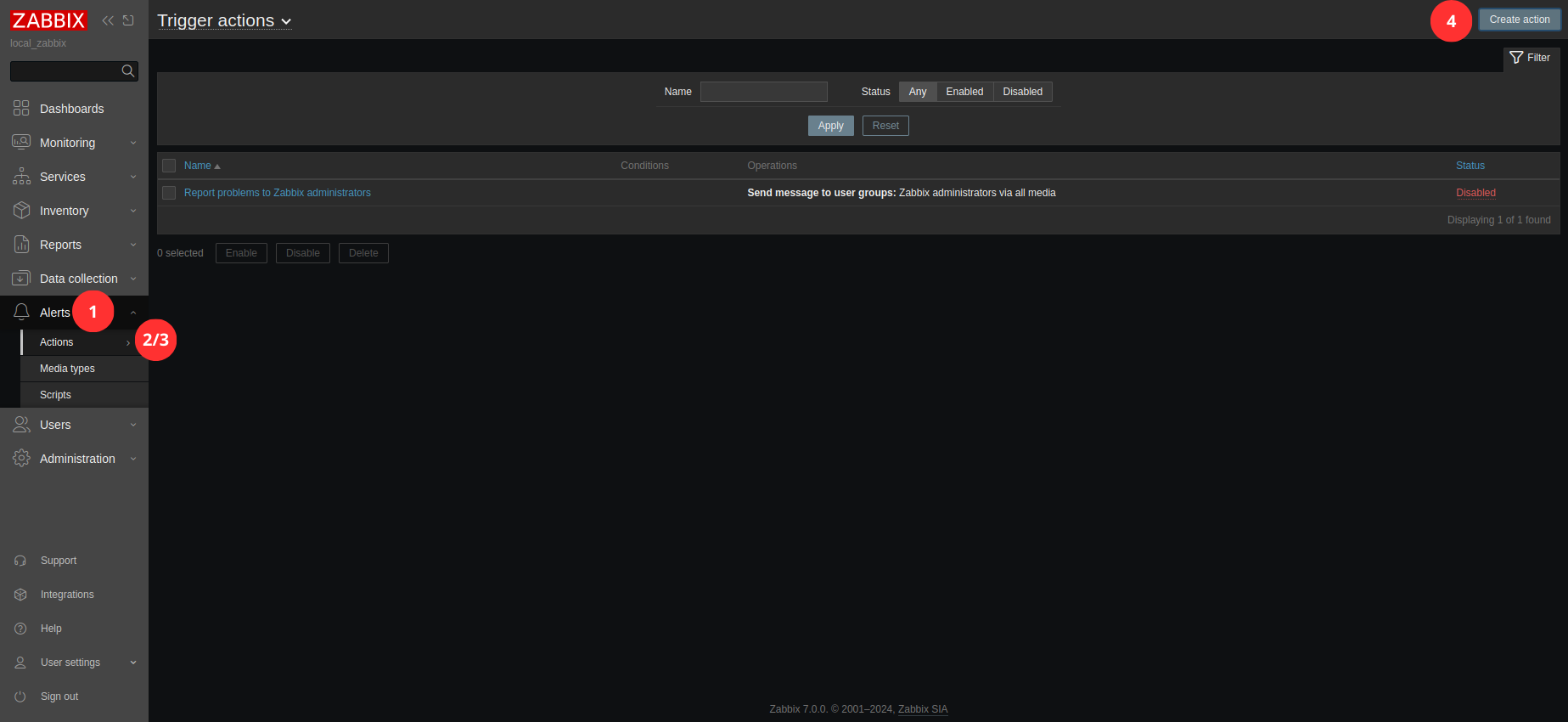Toggle the Disabled status link
Viewport: 1568px width, 722px height.
click(x=1475, y=193)
